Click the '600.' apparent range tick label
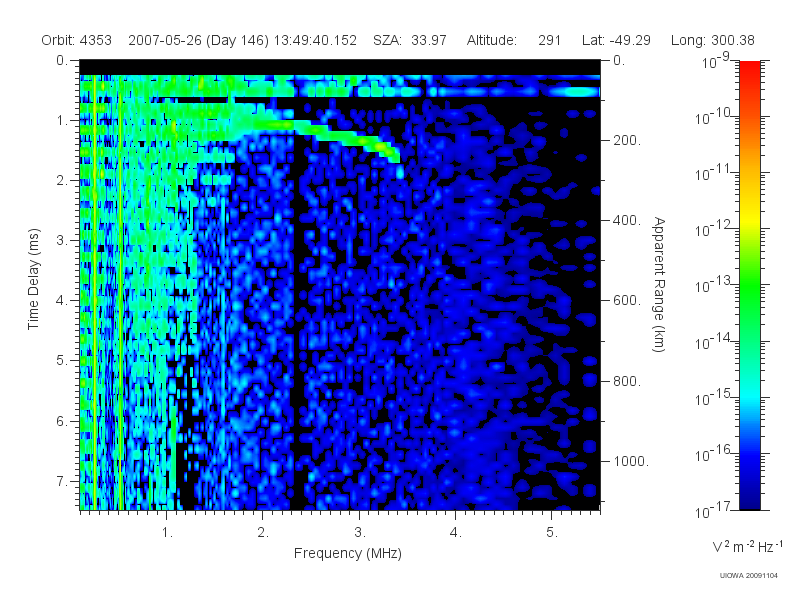800x600 pixels. pos(627,301)
